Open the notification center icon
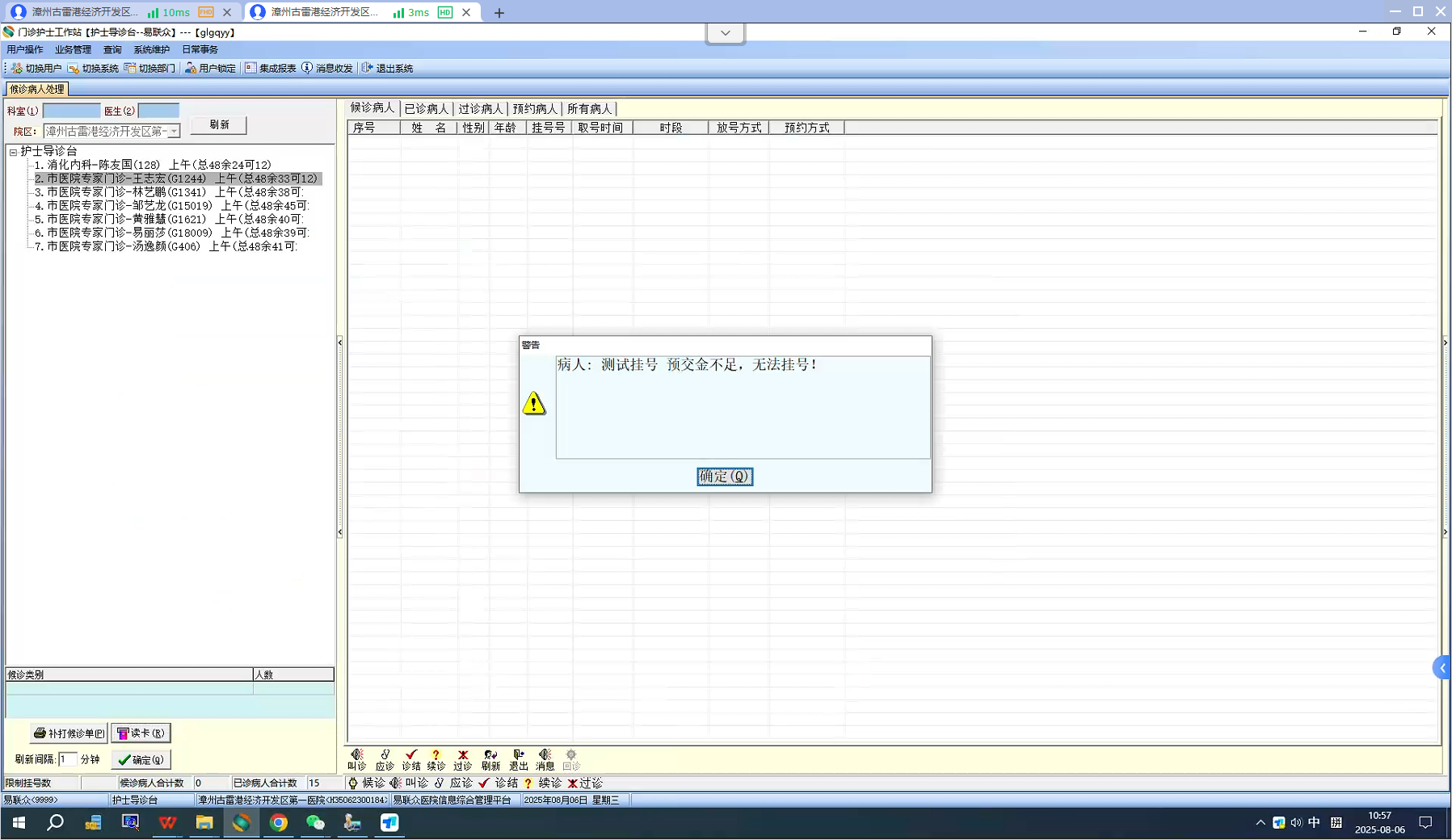The height and width of the screenshot is (840, 1452). click(1425, 822)
